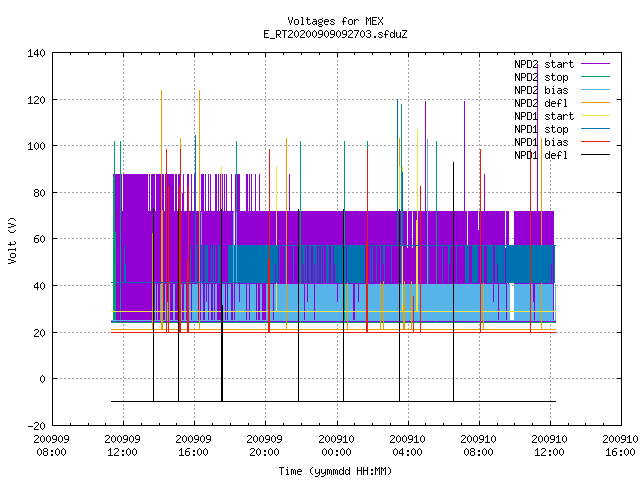Click the '200909 12:00' time tick label
The width and height of the screenshot is (640, 480).
pyautogui.click(x=122, y=446)
